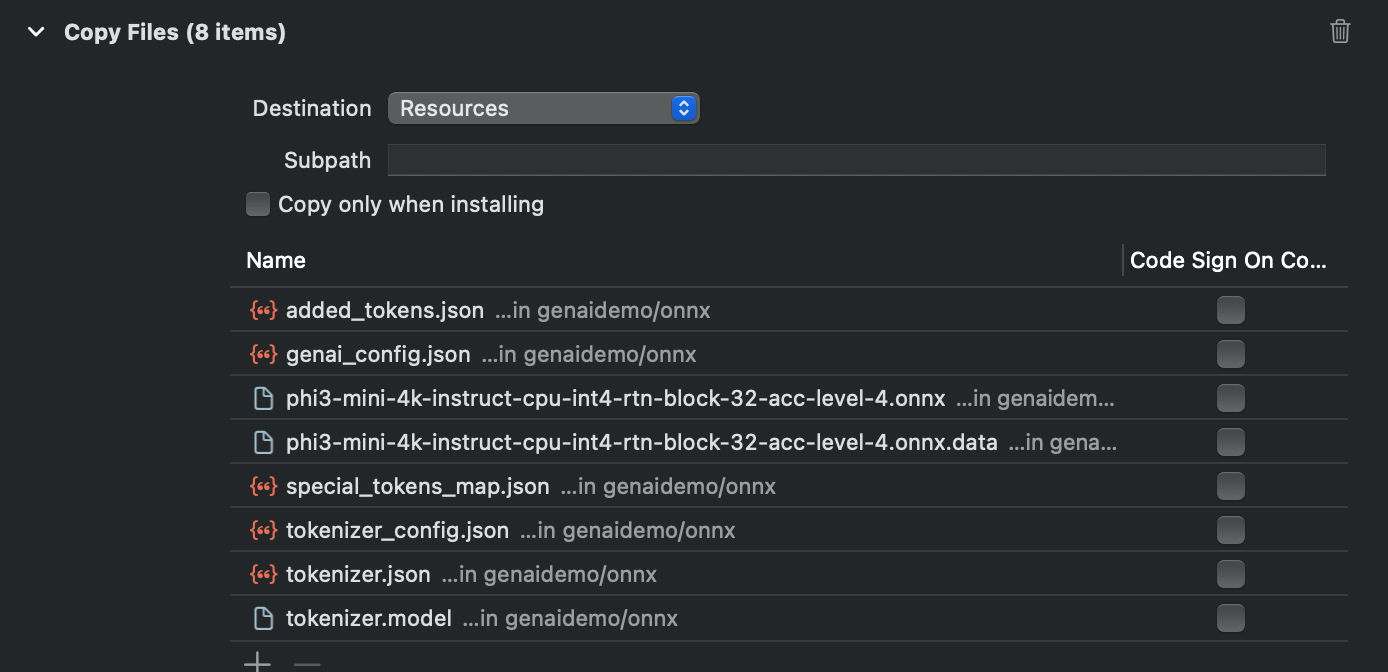Click the added_tokens.json file icon
Viewport: 1388px width, 672px height.
(x=263, y=311)
